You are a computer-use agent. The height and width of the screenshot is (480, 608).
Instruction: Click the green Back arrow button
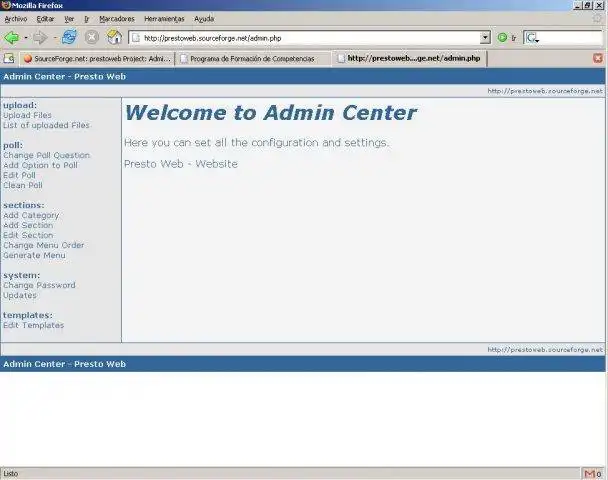coord(12,38)
